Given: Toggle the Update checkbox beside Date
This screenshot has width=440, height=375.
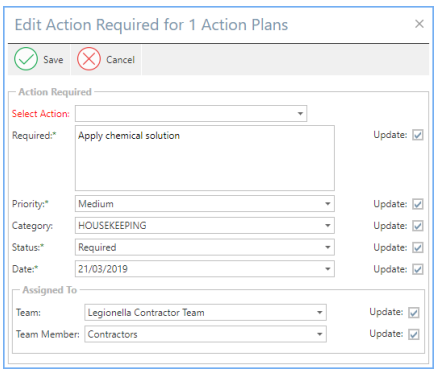Looking at the screenshot, I should [x=418, y=269].
